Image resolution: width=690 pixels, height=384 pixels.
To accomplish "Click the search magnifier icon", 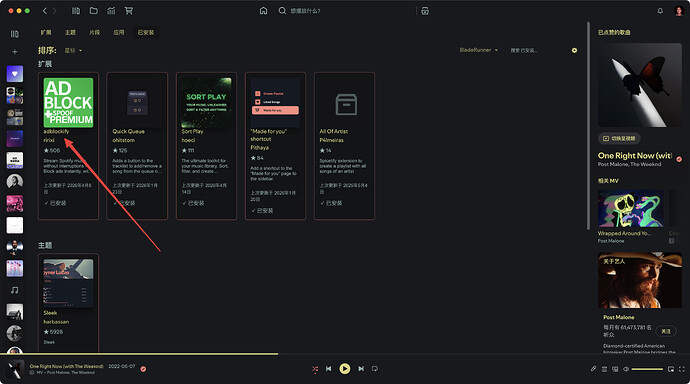I will pos(282,11).
